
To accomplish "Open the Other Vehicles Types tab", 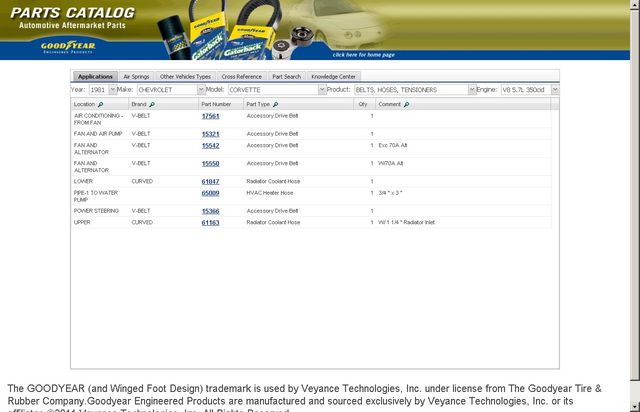I will [185, 76].
